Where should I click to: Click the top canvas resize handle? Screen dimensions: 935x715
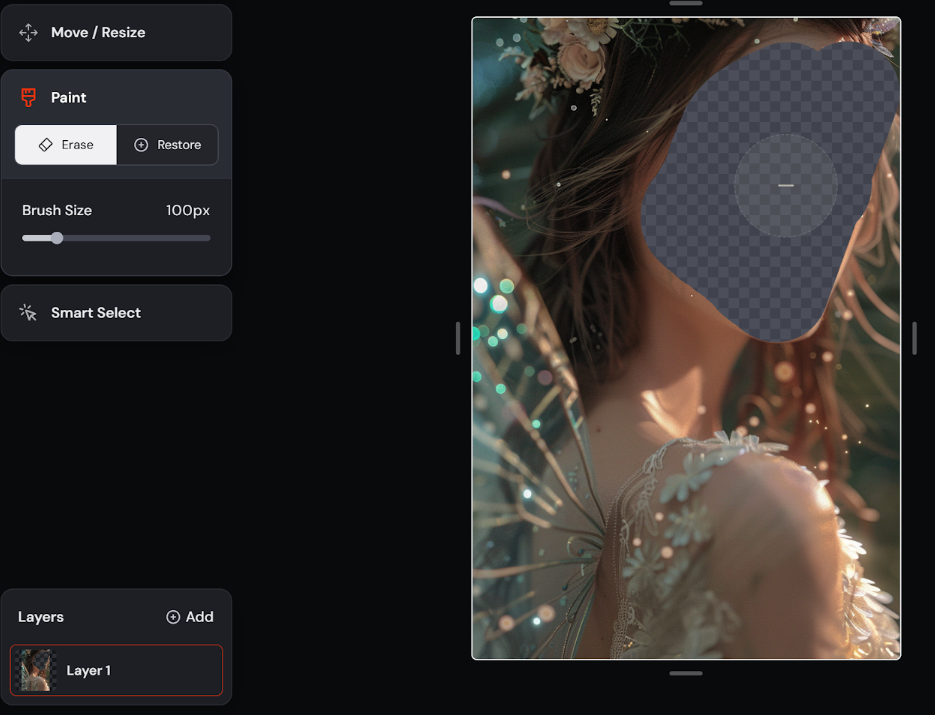686,4
